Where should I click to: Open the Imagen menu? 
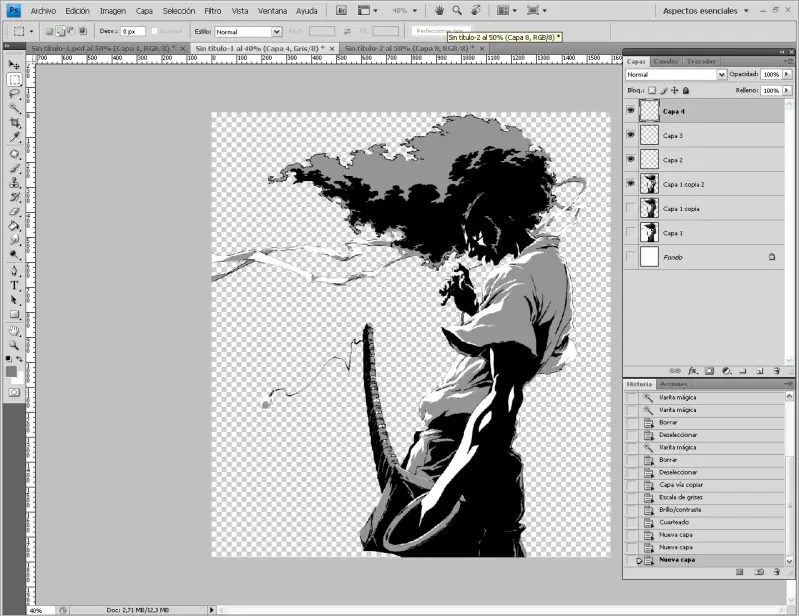(x=113, y=11)
